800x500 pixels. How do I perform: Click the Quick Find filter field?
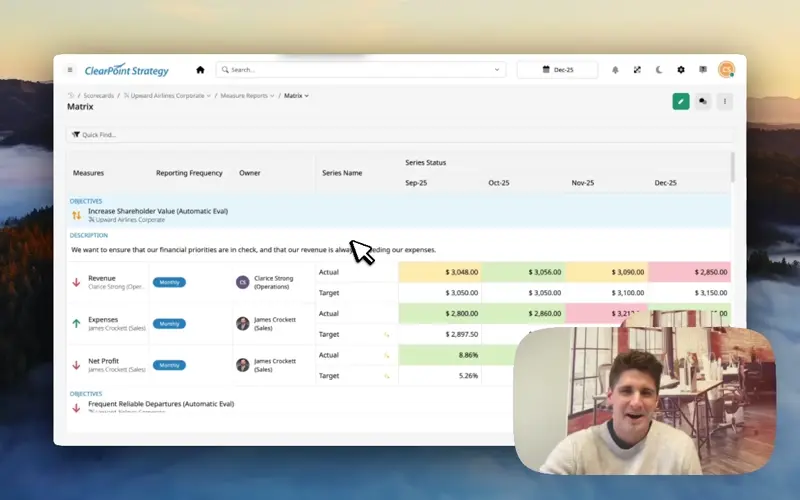point(399,135)
